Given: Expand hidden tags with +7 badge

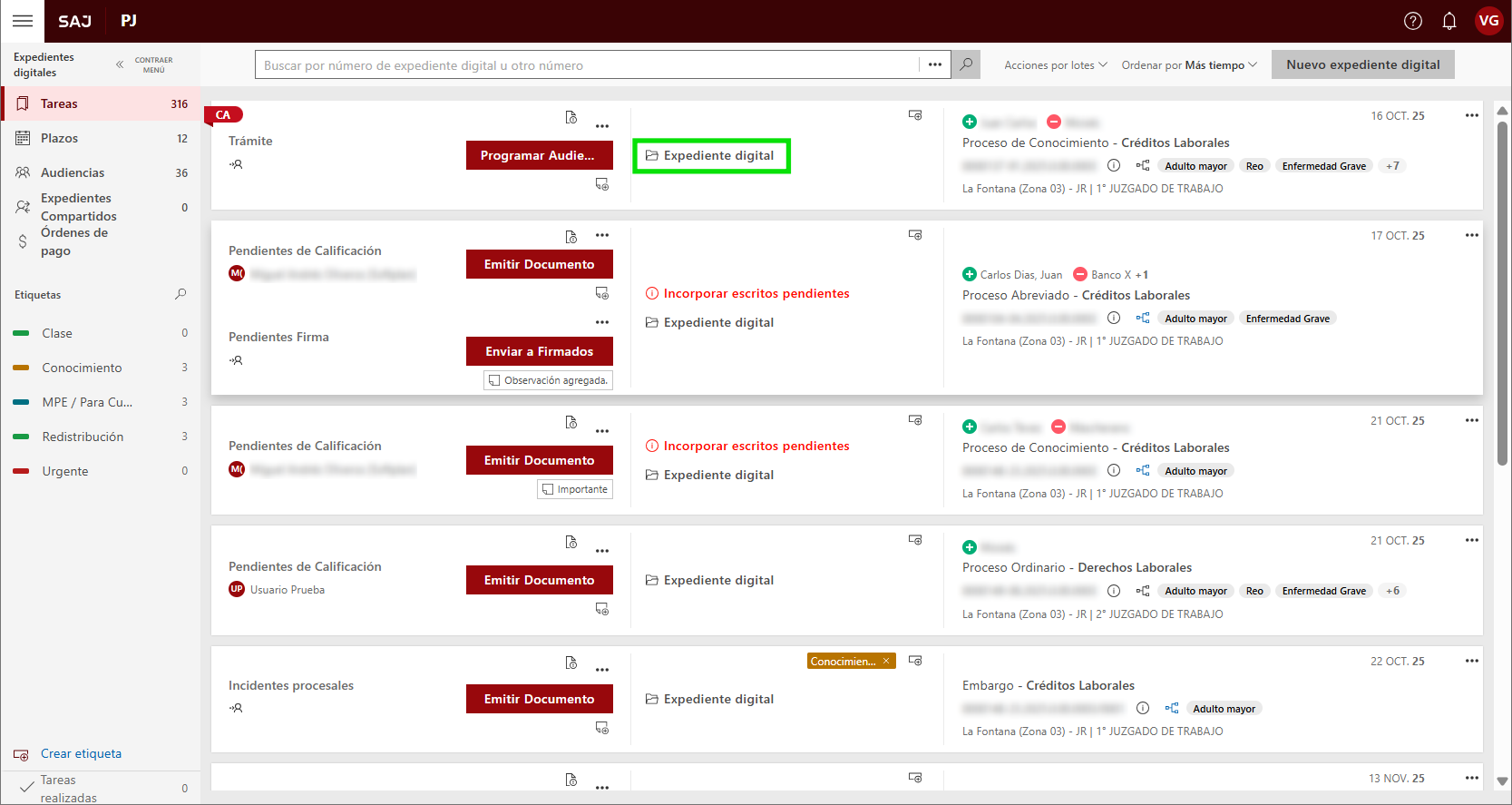Looking at the screenshot, I should 1392,166.
